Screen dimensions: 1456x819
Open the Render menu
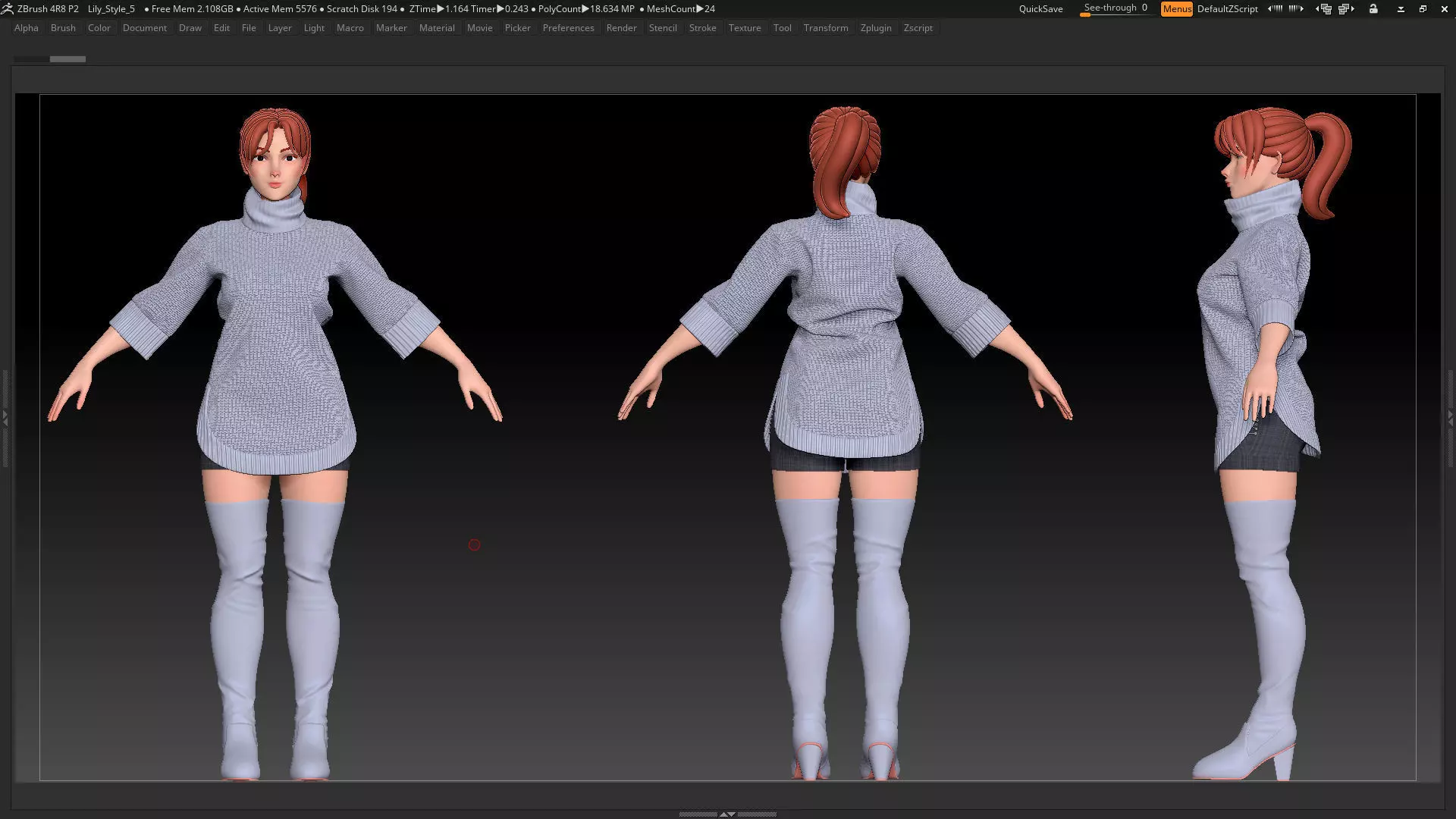(622, 28)
